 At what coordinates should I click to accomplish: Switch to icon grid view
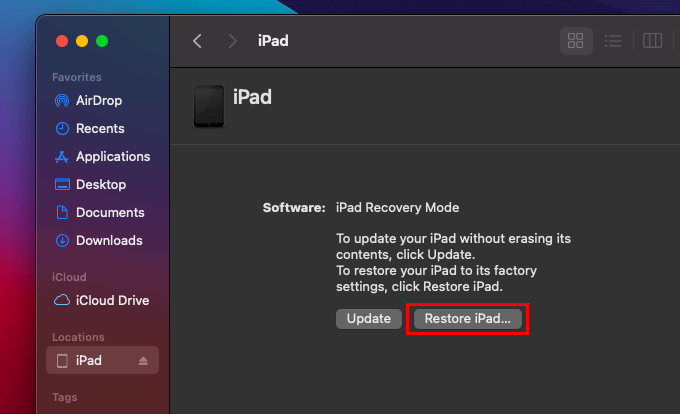pos(576,41)
